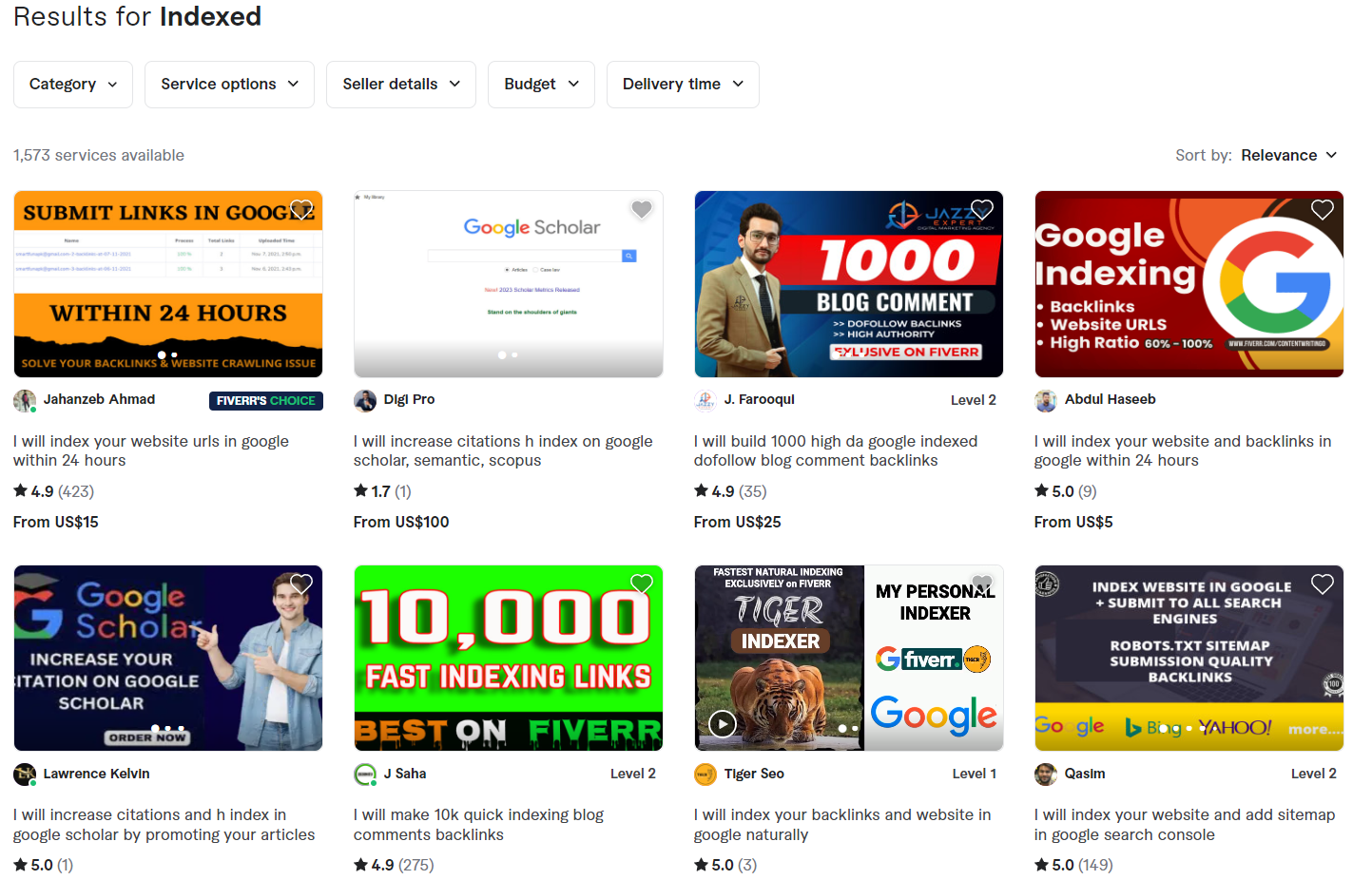This screenshot has width=1372, height=880.
Task: Open the Index Website in Google thumbnail
Action: [x=1189, y=659]
